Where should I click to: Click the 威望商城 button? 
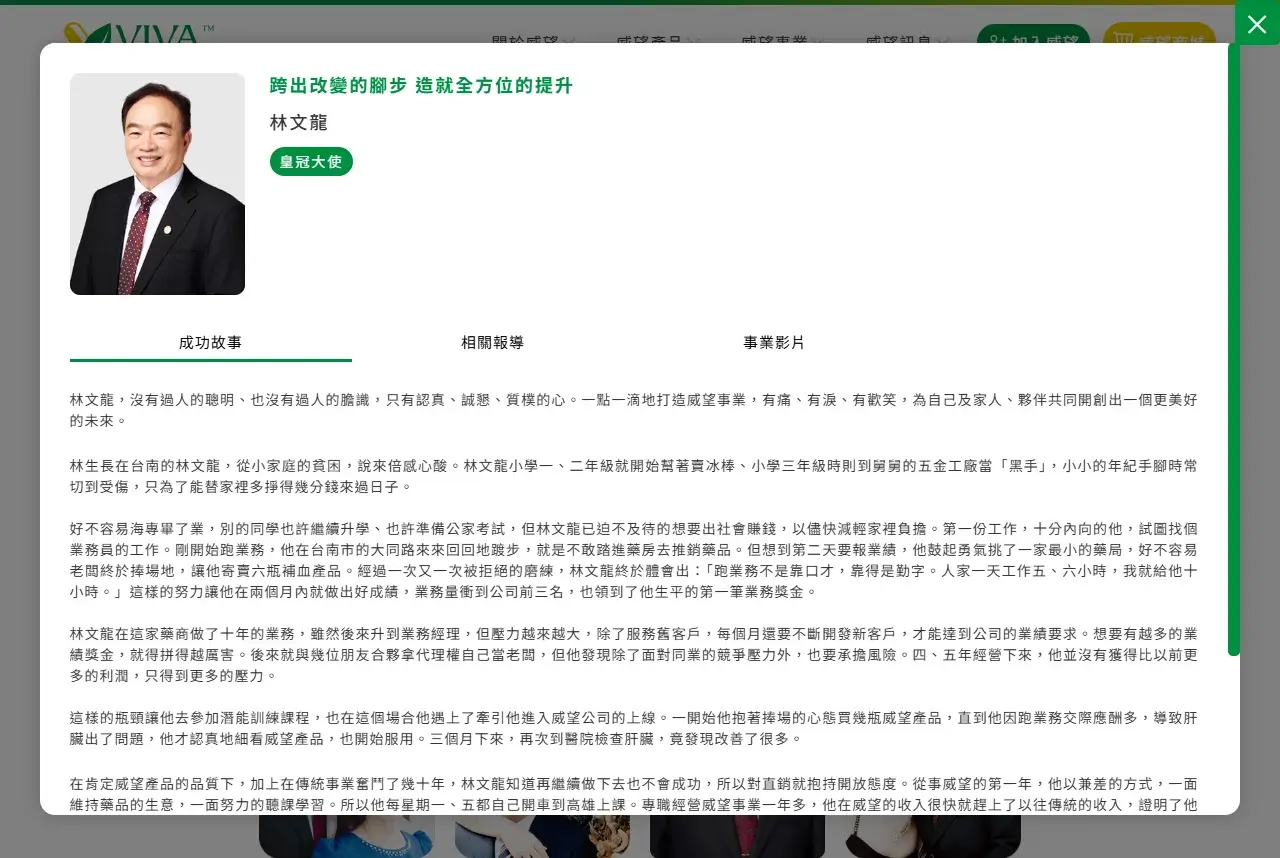tap(1160, 41)
